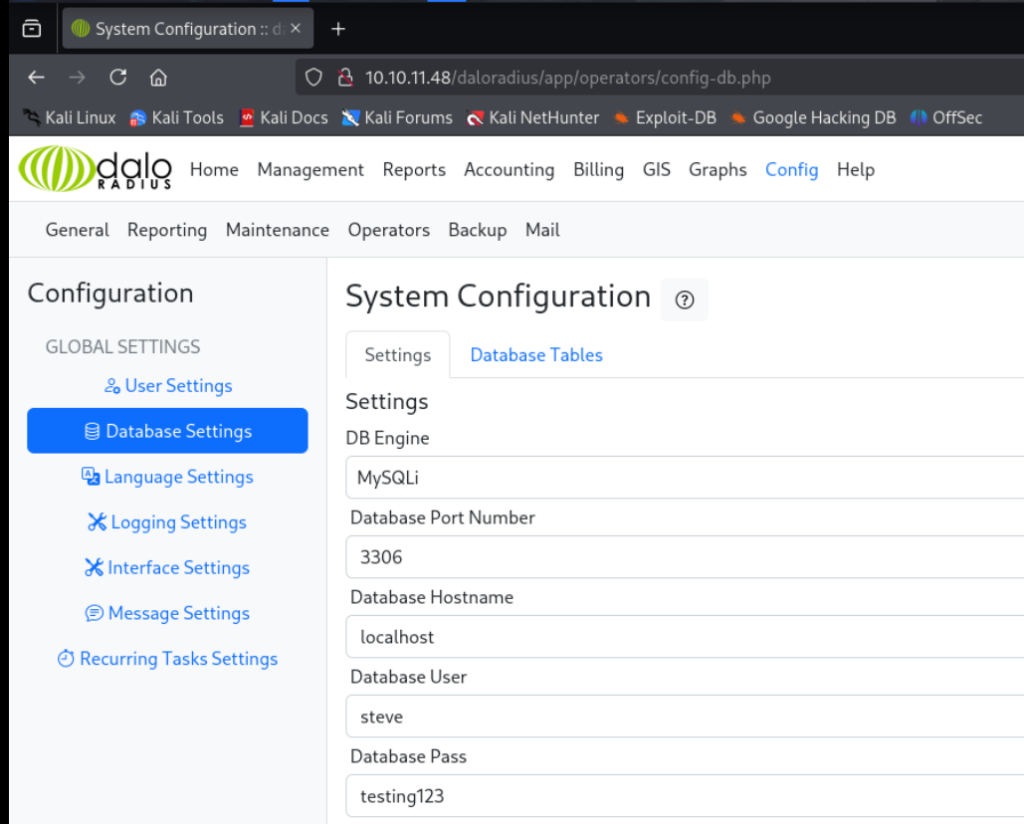The height and width of the screenshot is (824, 1024).
Task: Click the Configuration sidebar heading
Action: pyautogui.click(x=110, y=293)
